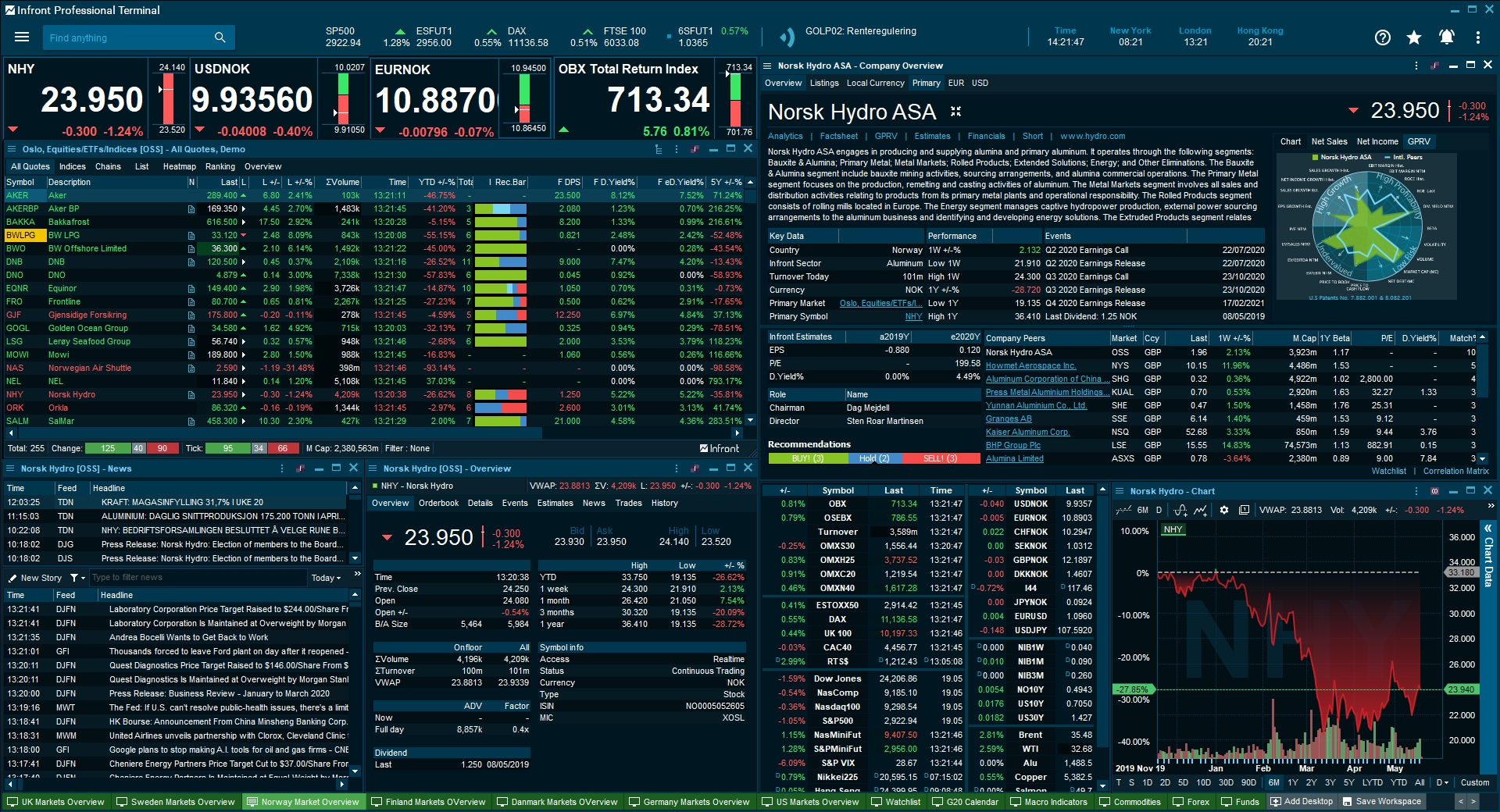
Task: Open the Today date dropdown in news
Action: (326, 578)
